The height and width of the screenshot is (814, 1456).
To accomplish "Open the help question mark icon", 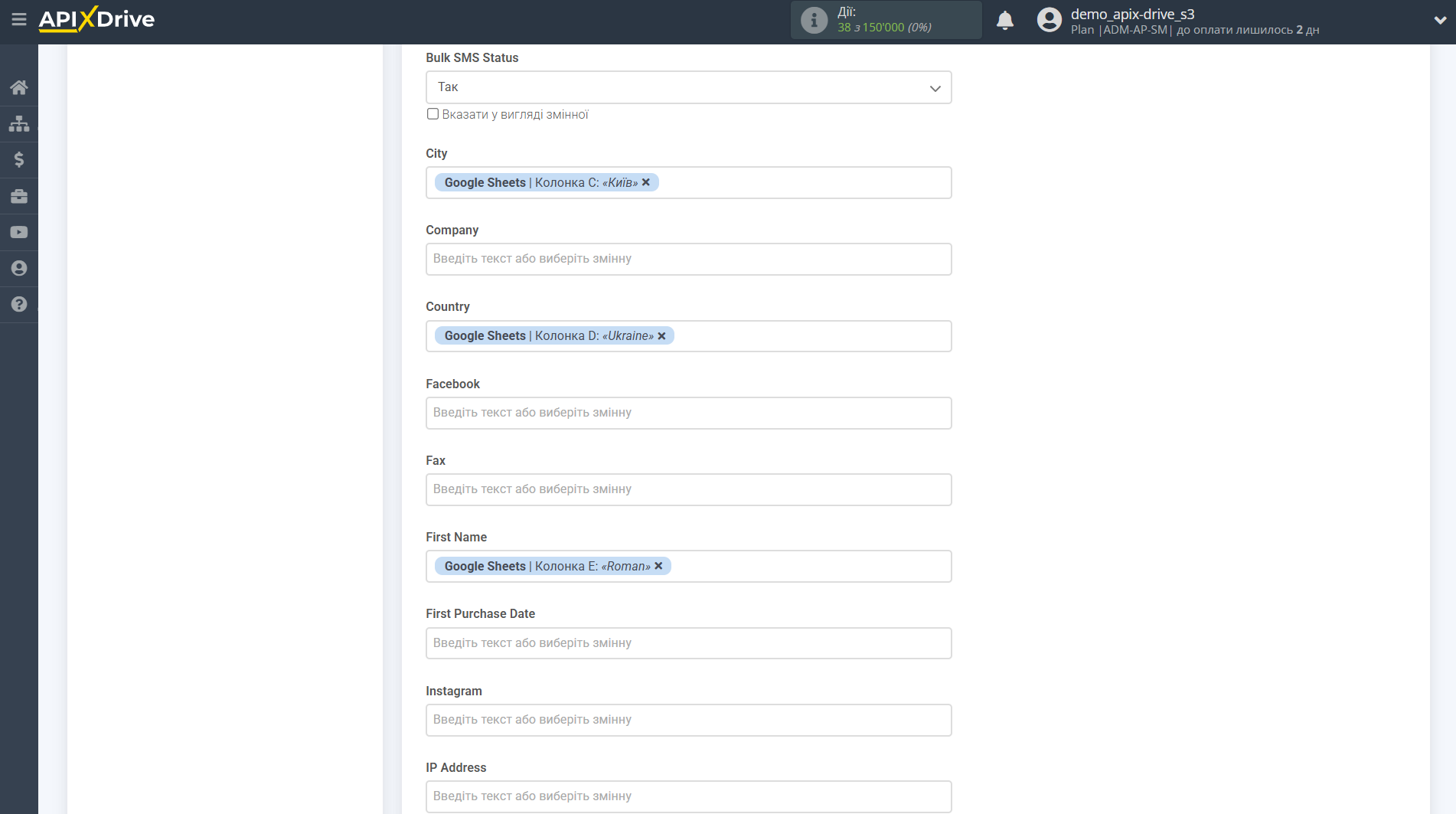I will [x=19, y=304].
